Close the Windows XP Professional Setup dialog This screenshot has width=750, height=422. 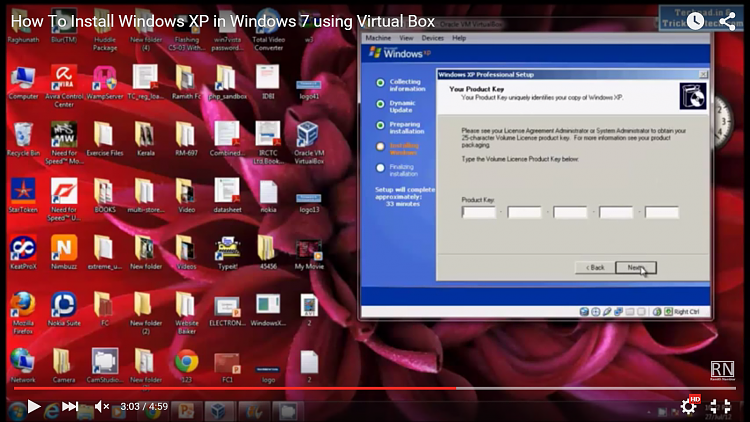point(703,74)
